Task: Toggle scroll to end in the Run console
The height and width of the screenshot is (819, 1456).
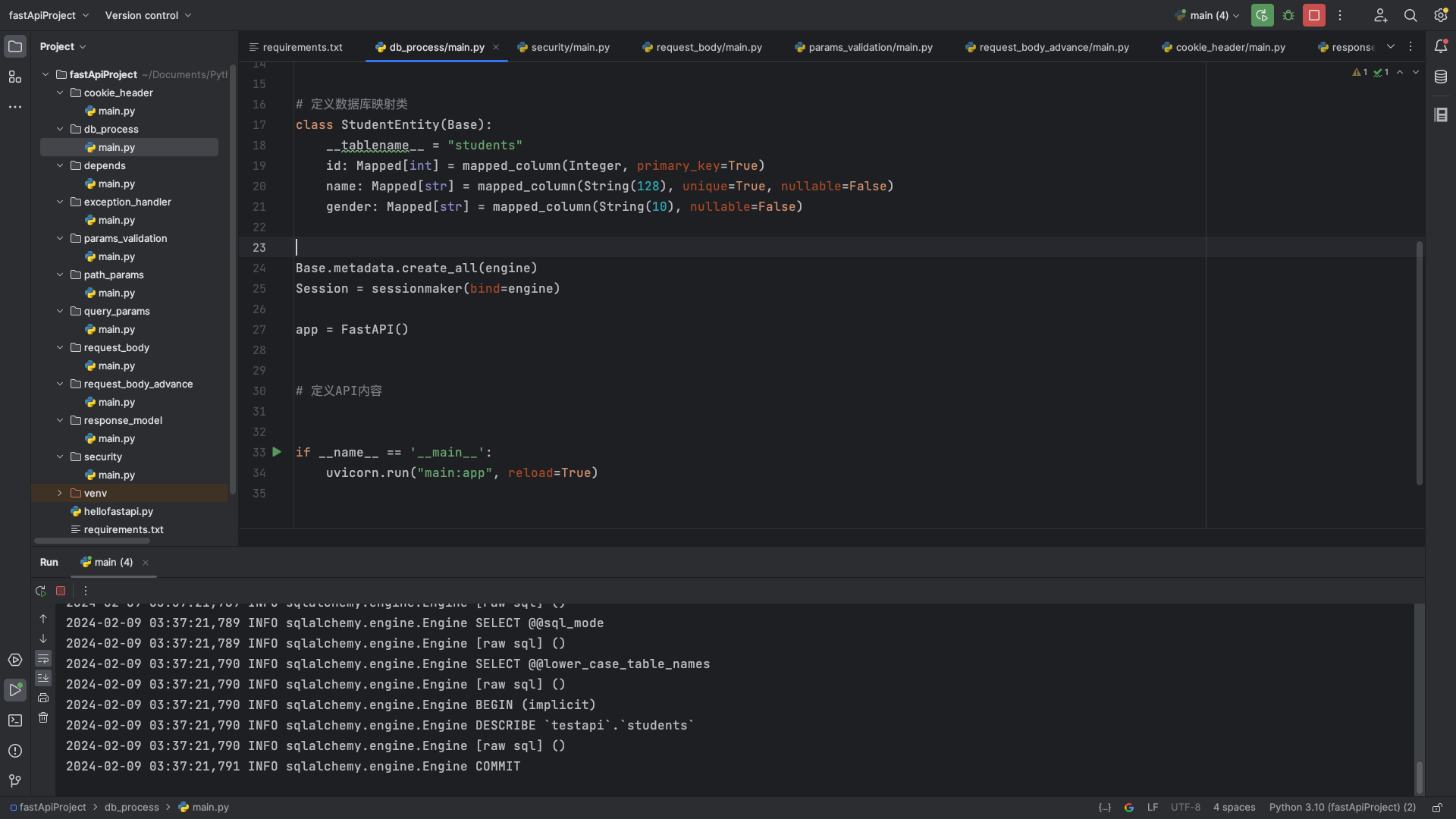Action: point(43,677)
